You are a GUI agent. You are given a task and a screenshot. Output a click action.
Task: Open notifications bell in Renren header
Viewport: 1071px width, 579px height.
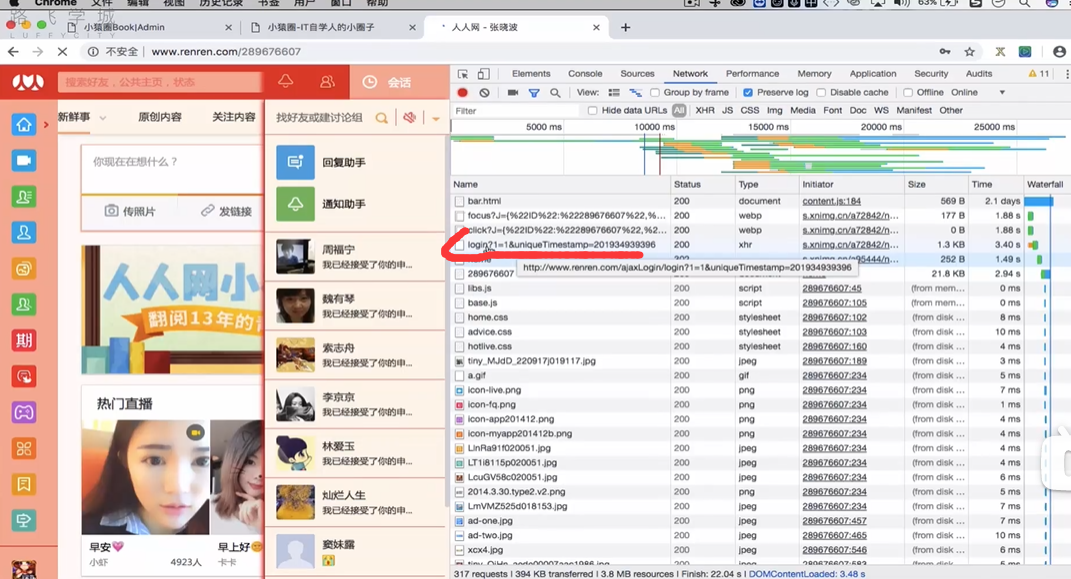tap(286, 81)
